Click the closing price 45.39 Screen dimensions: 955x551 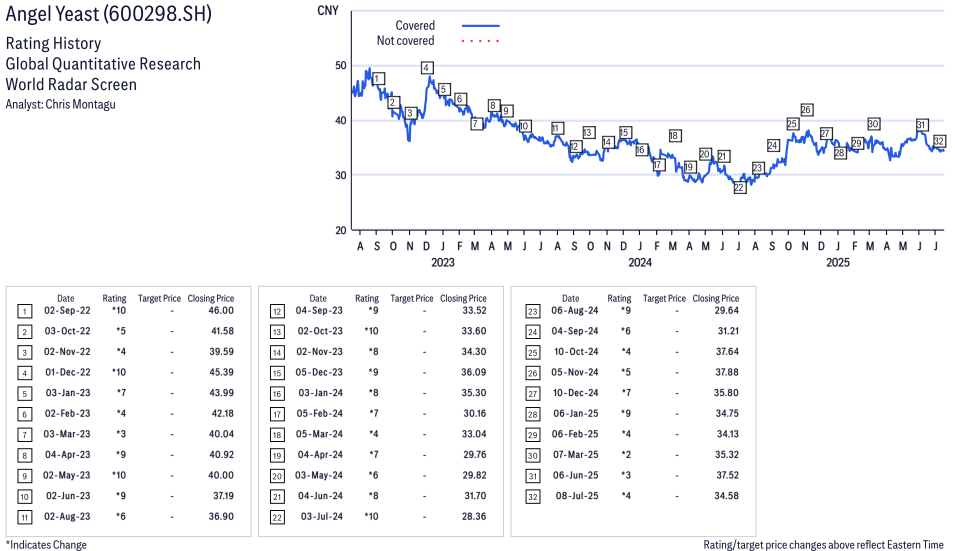coord(221,372)
